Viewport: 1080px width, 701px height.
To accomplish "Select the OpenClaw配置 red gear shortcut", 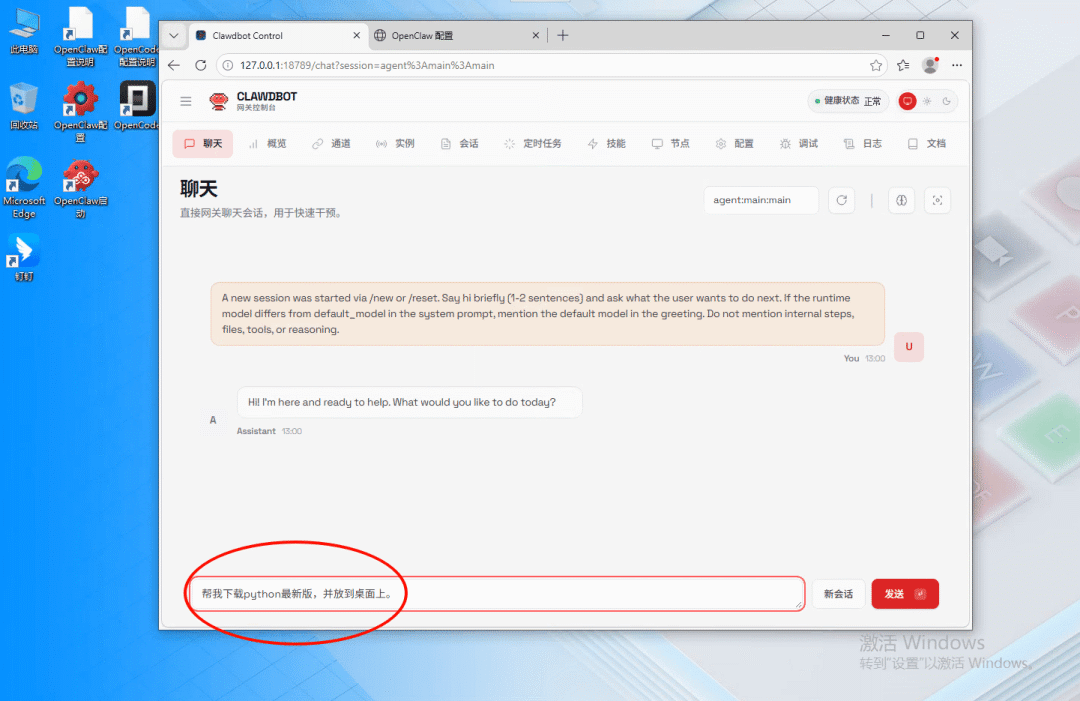I will coord(81,112).
